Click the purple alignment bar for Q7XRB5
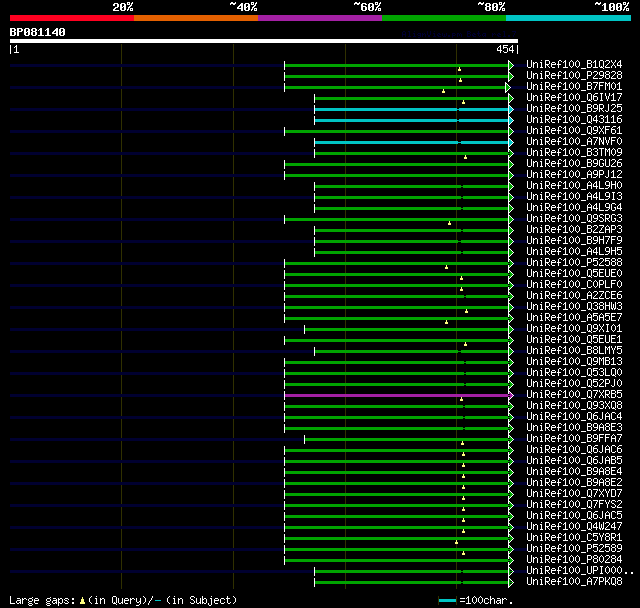This screenshot has height=608, width=640. 397,395
